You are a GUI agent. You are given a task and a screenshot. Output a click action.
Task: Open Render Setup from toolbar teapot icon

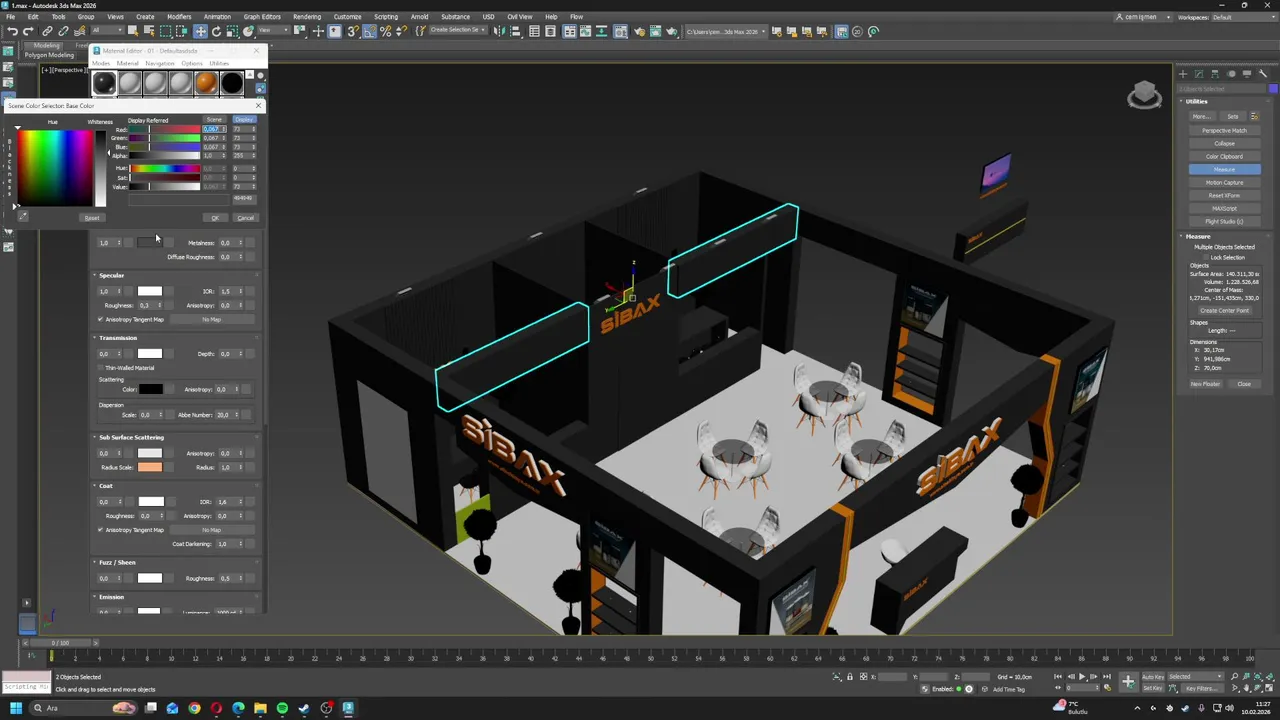point(641,31)
